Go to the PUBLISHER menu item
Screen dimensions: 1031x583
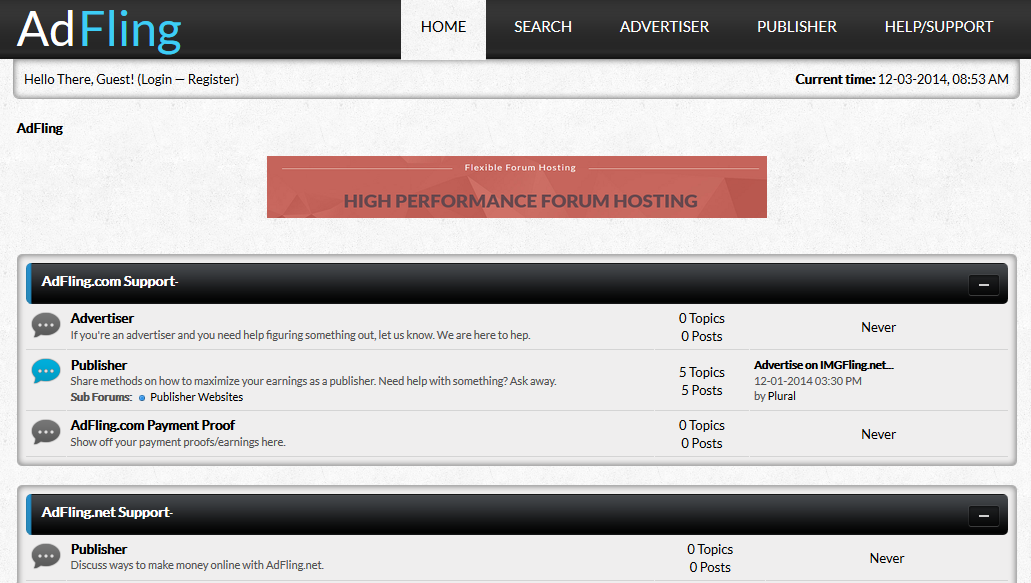pos(796,27)
